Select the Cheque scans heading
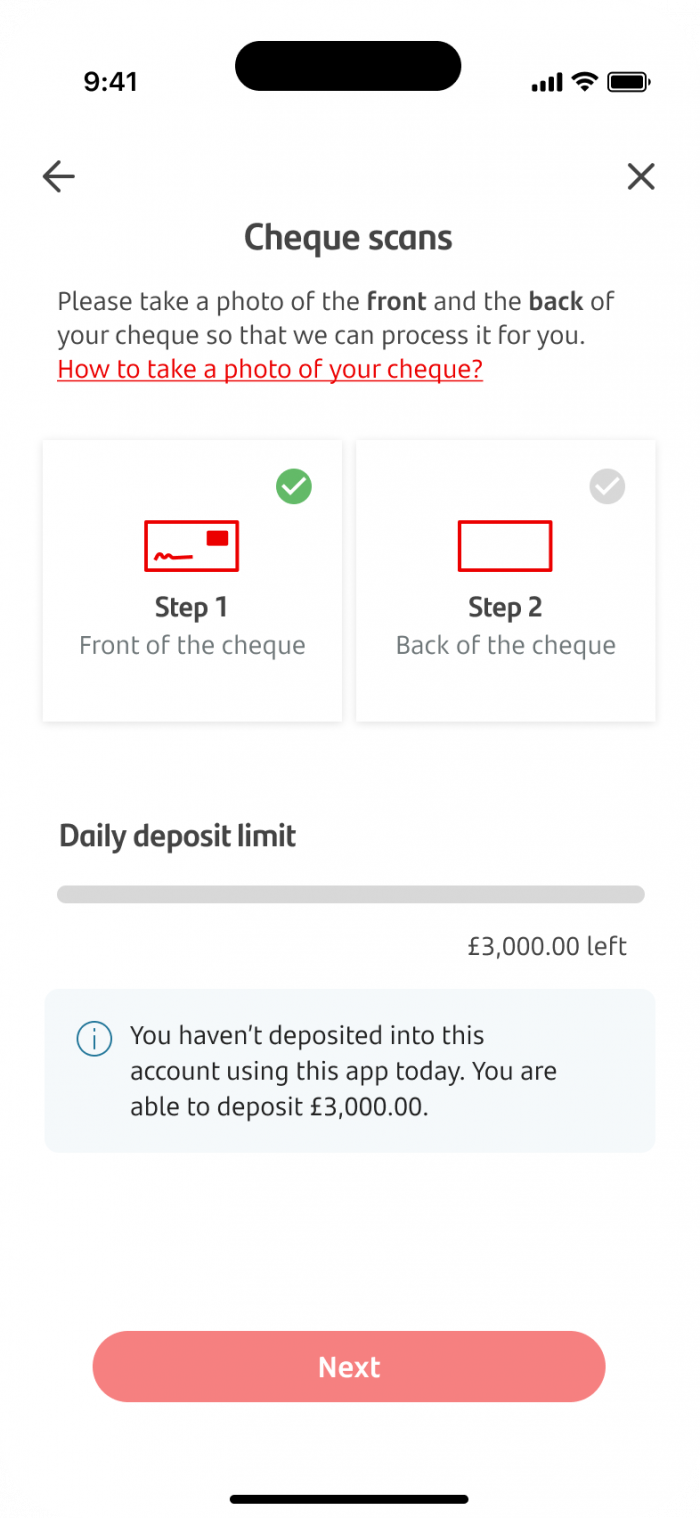This screenshot has width=700, height=1518. pos(348,237)
